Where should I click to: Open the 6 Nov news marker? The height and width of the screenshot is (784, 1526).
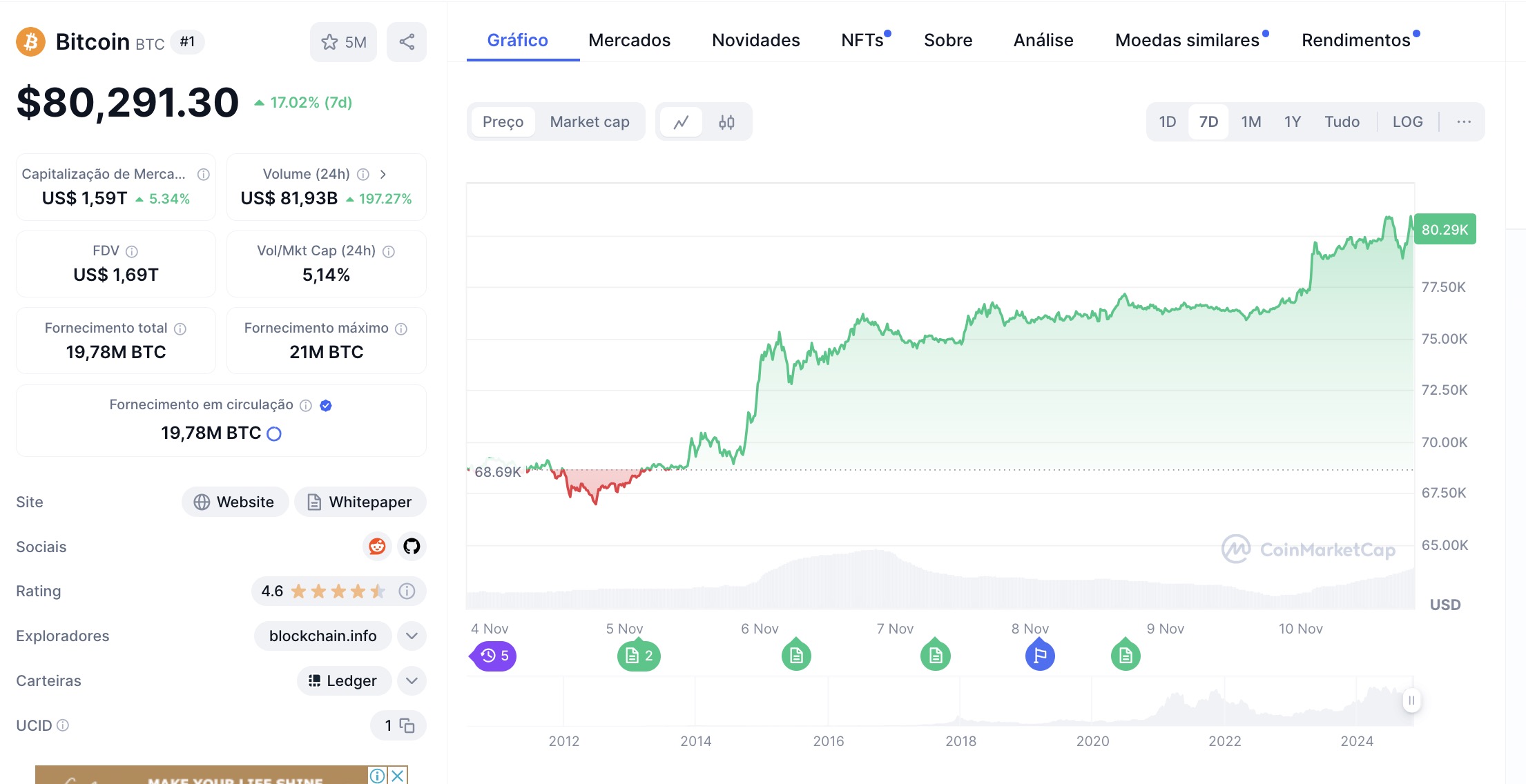tap(796, 654)
